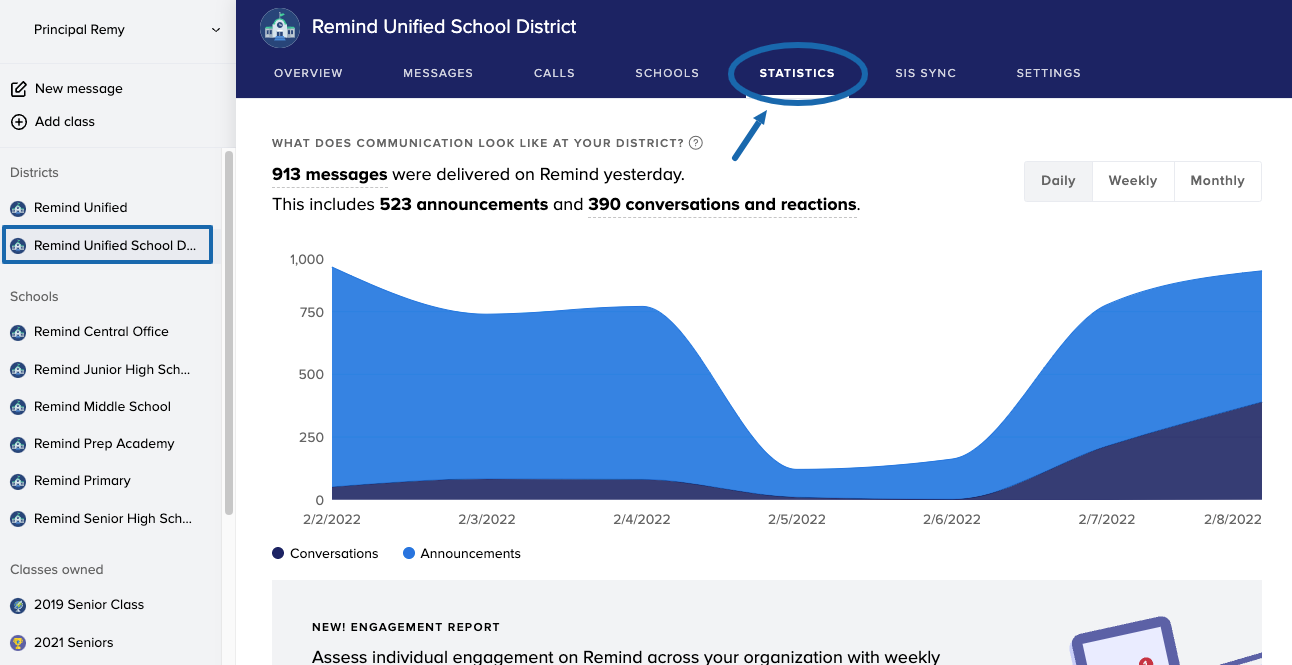Open the conversations and reactions breakdown

722,205
